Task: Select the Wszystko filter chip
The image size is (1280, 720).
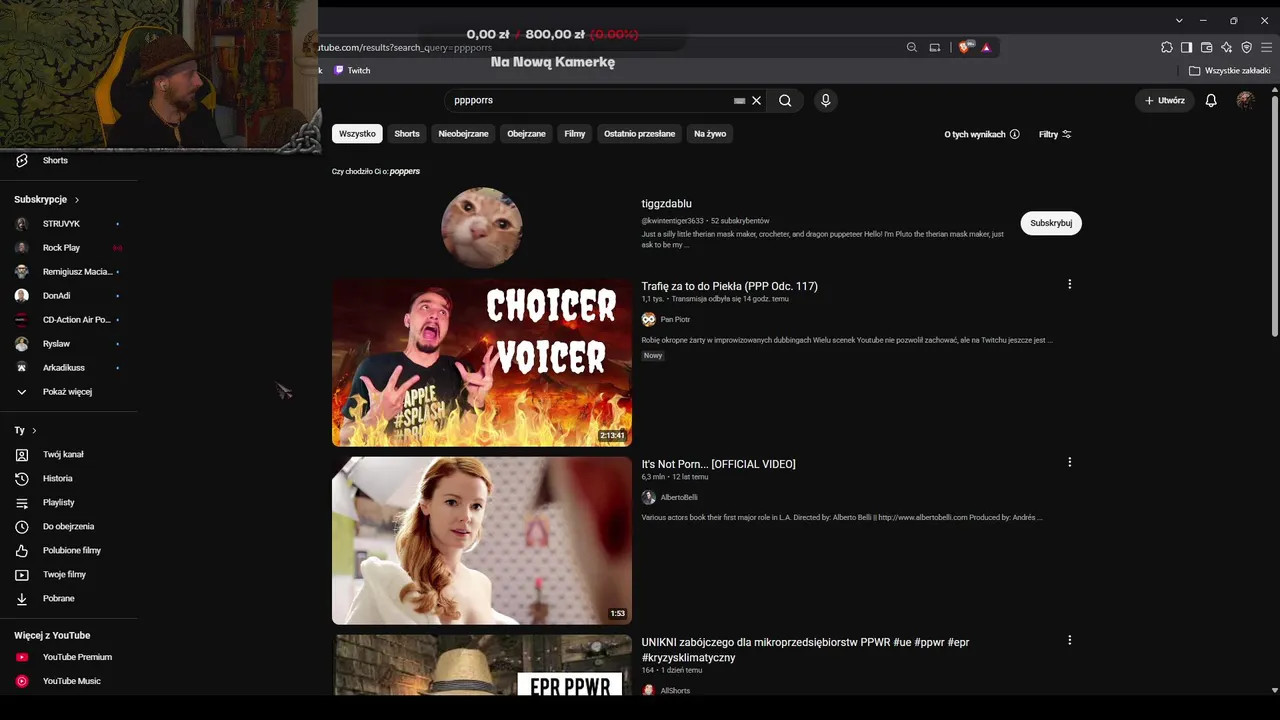Action: click(357, 134)
